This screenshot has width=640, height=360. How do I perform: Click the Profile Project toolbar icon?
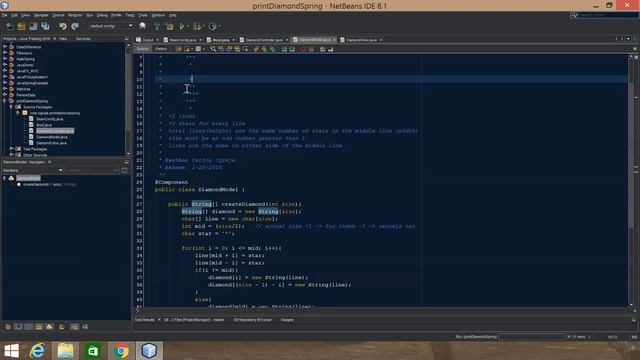tap(212, 27)
